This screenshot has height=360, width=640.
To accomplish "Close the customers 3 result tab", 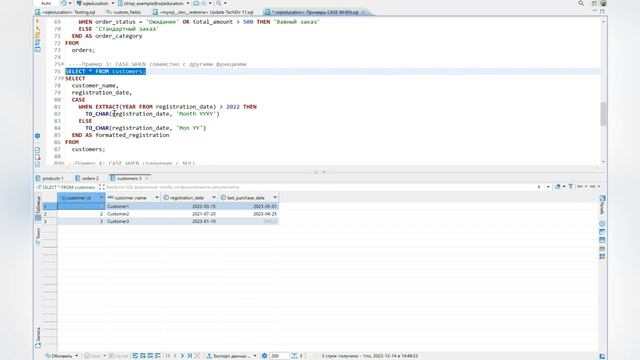I will coord(147,178).
